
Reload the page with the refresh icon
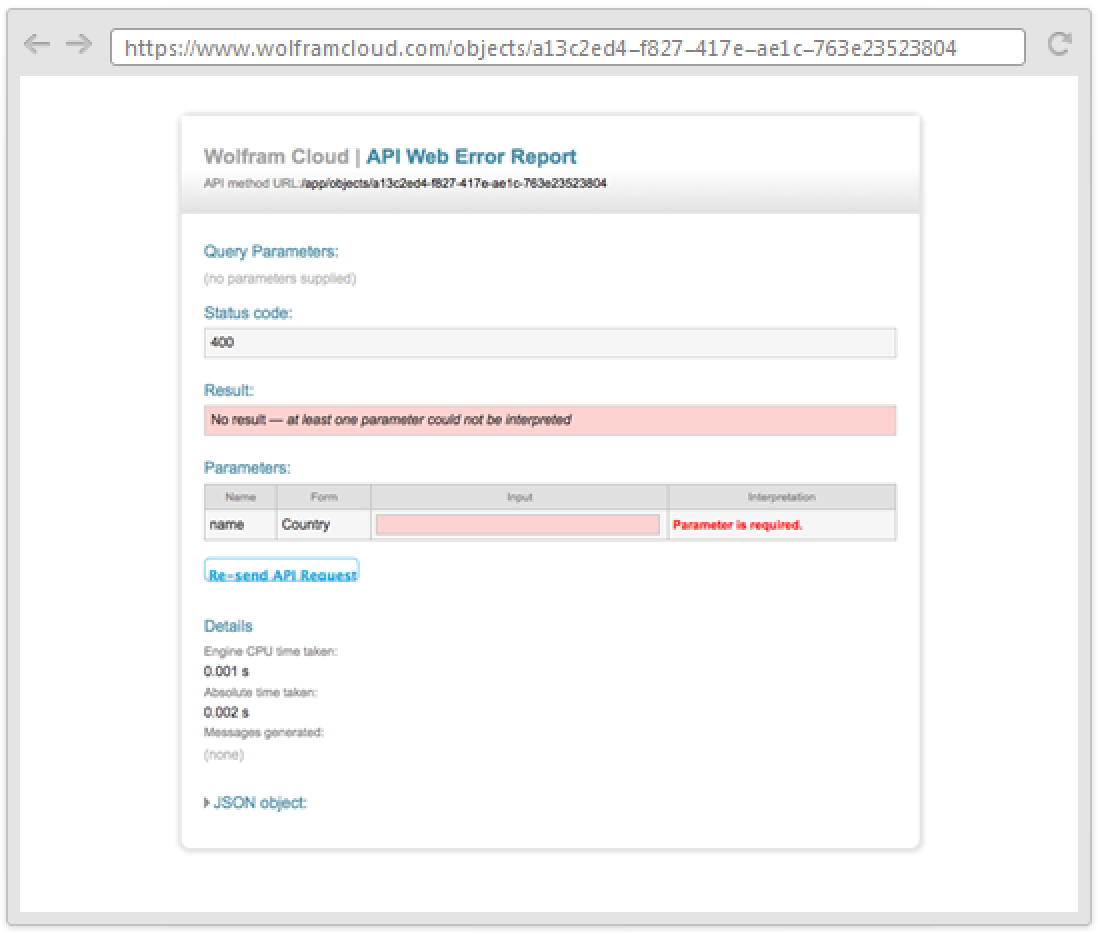1059,44
